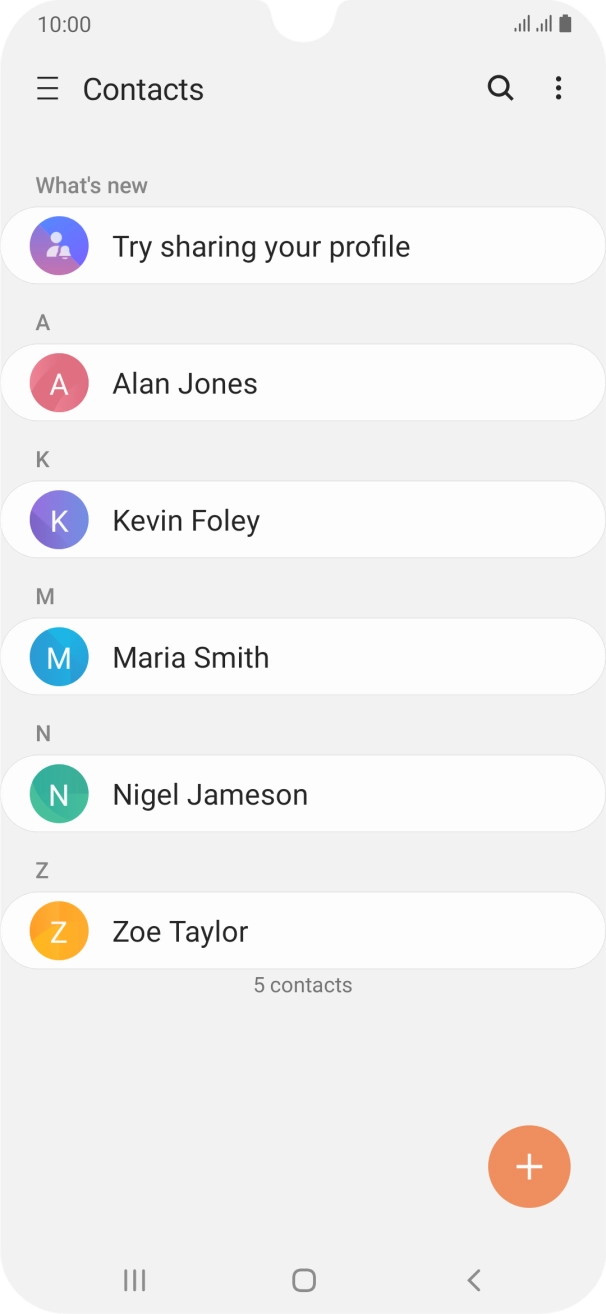Viewport: 606px width, 1314px height.
Task: Click the profile sharing icon in the banner
Action: point(57,245)
